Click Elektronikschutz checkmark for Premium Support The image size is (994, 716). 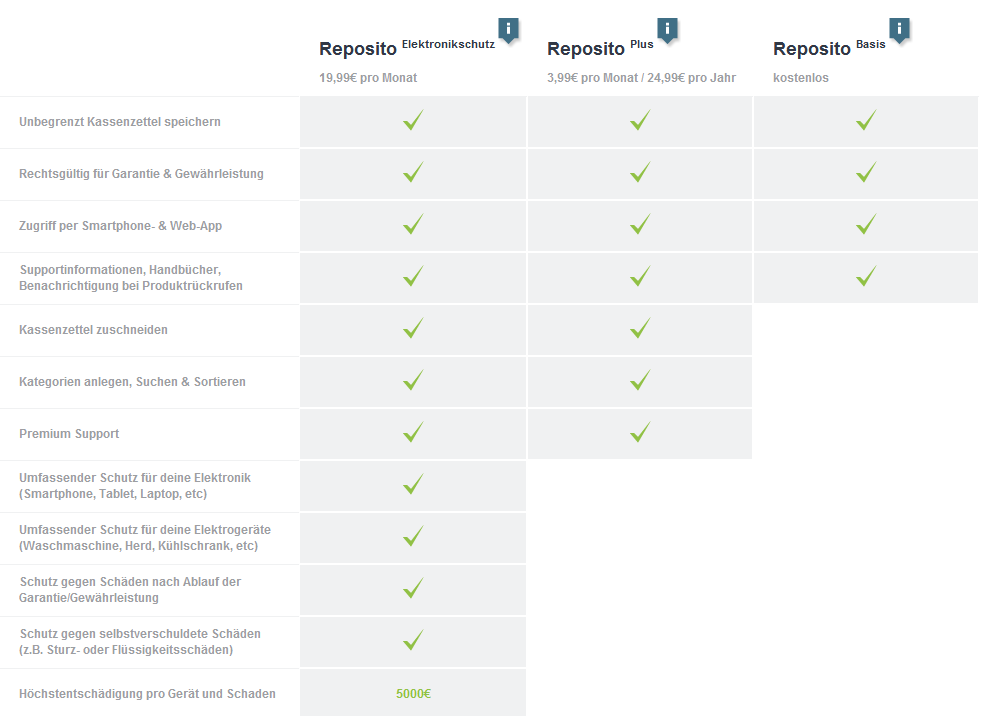coord(413,433)
